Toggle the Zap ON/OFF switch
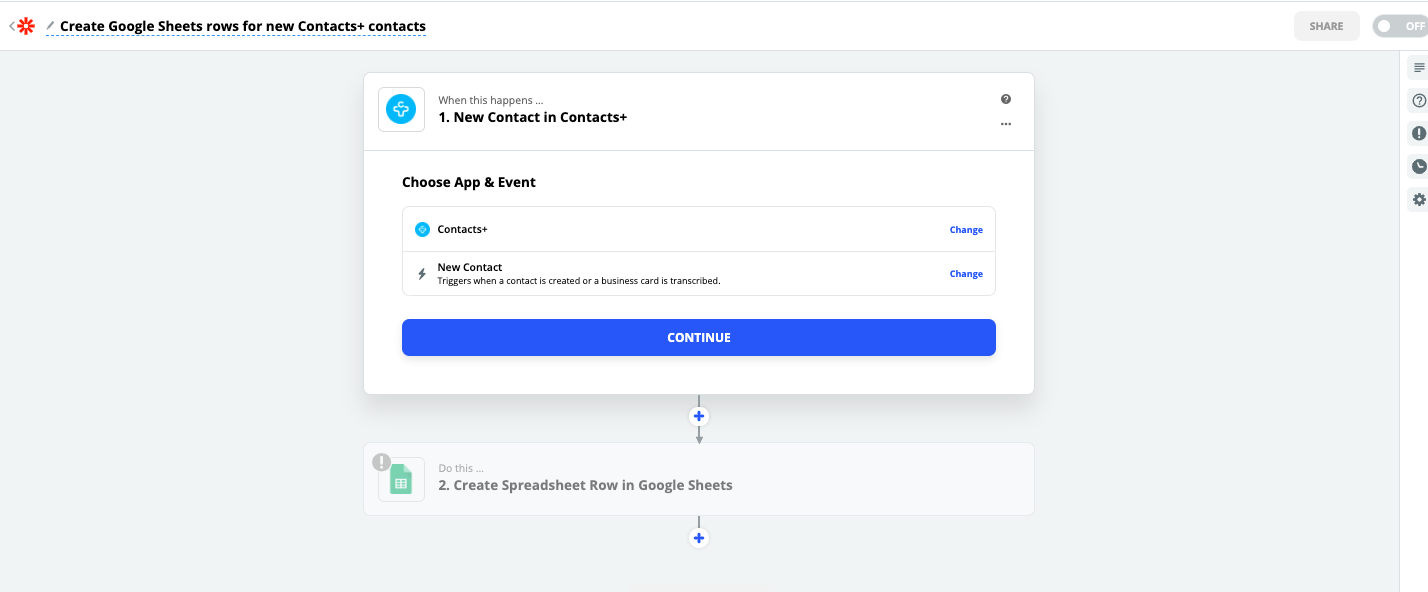 pyautogui.click(x=1399, y=26)
